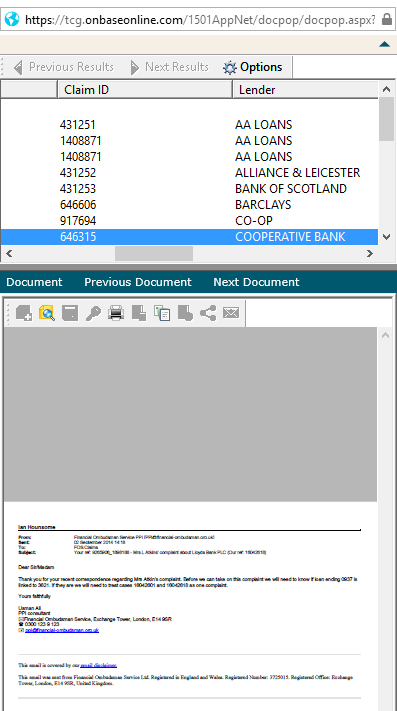
Task: Sort by the Lender column header
Action: coord(305,90)
